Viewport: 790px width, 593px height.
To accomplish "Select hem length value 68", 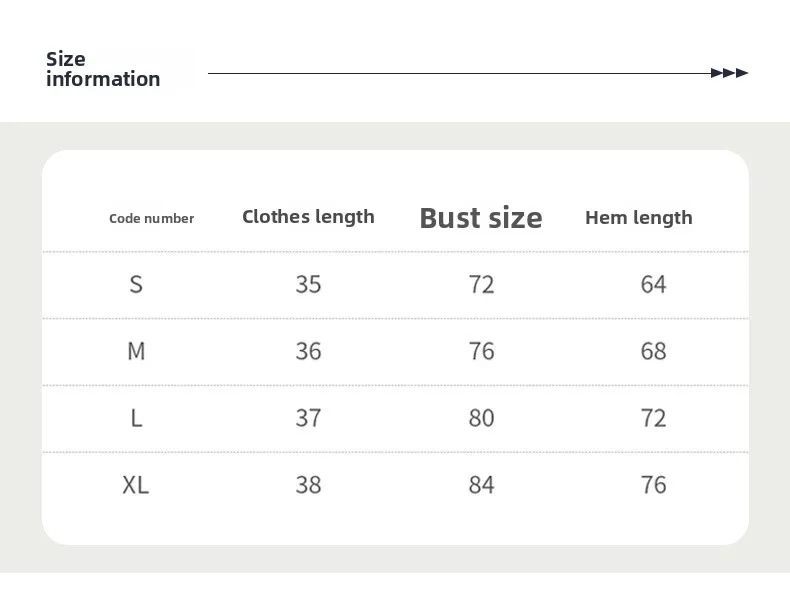I will point(653,351).
